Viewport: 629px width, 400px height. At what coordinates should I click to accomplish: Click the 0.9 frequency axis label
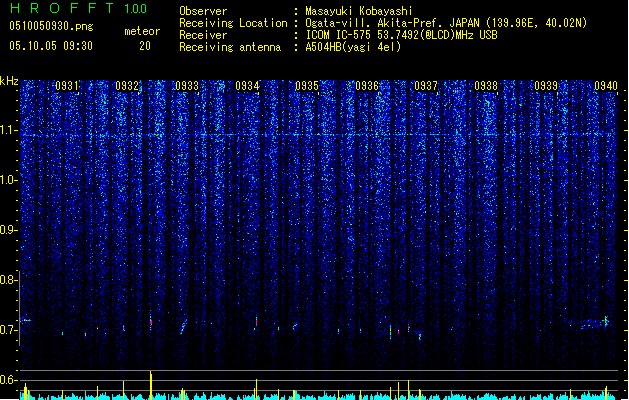click(8, 230)
